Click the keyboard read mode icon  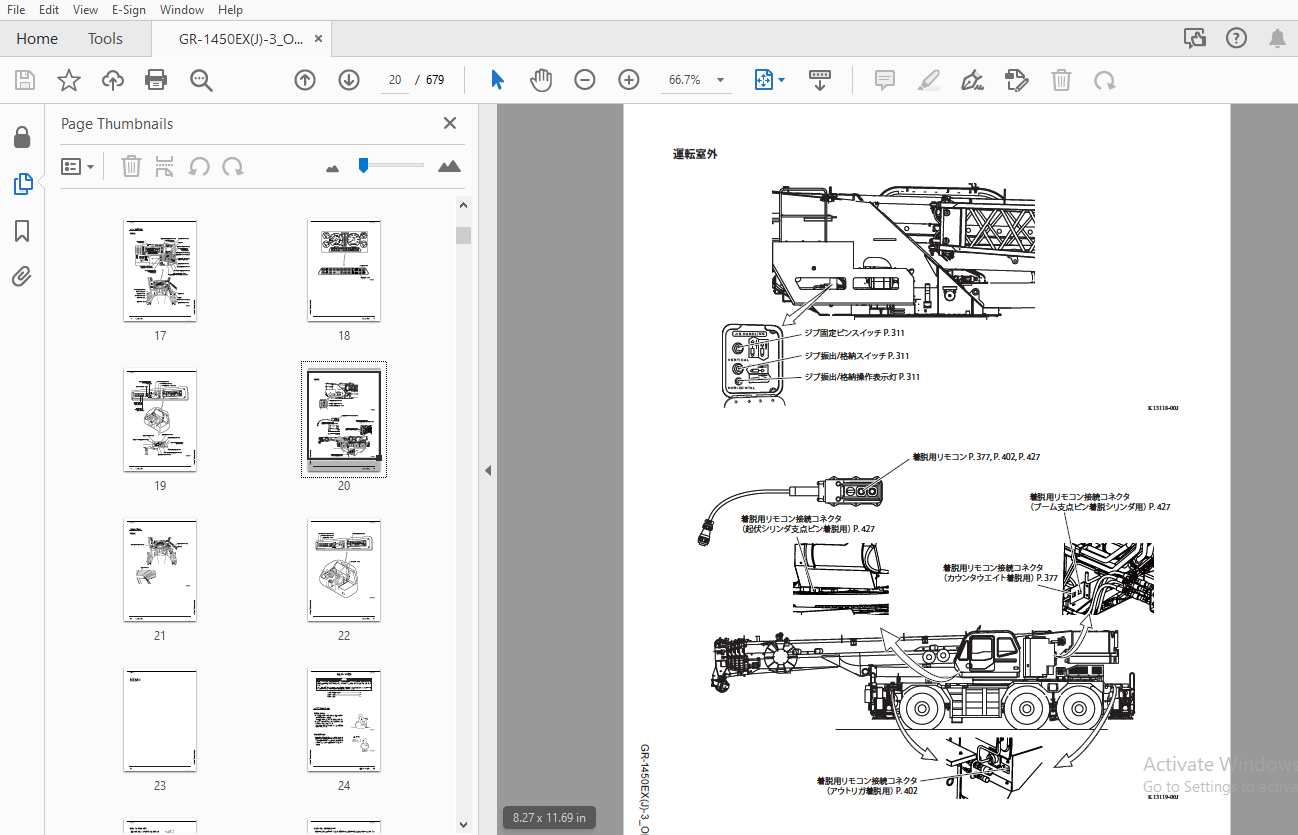click(820, 80)
